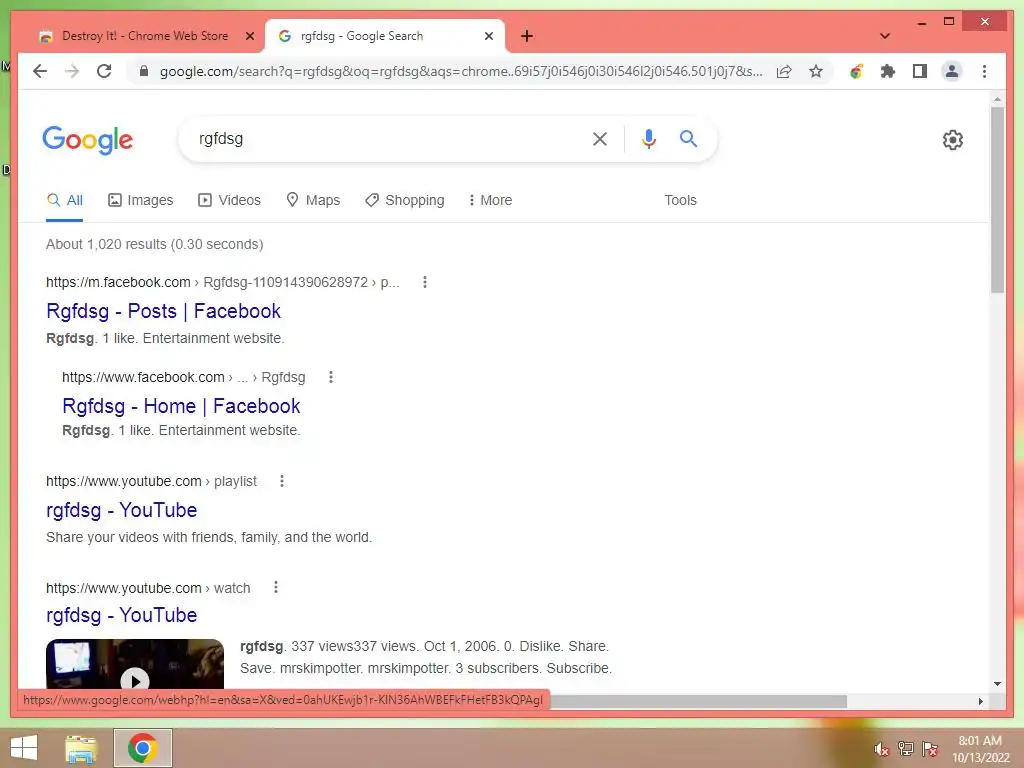Start a voice search with the microphone
1024x768 pixels.
tap(648, 138)
